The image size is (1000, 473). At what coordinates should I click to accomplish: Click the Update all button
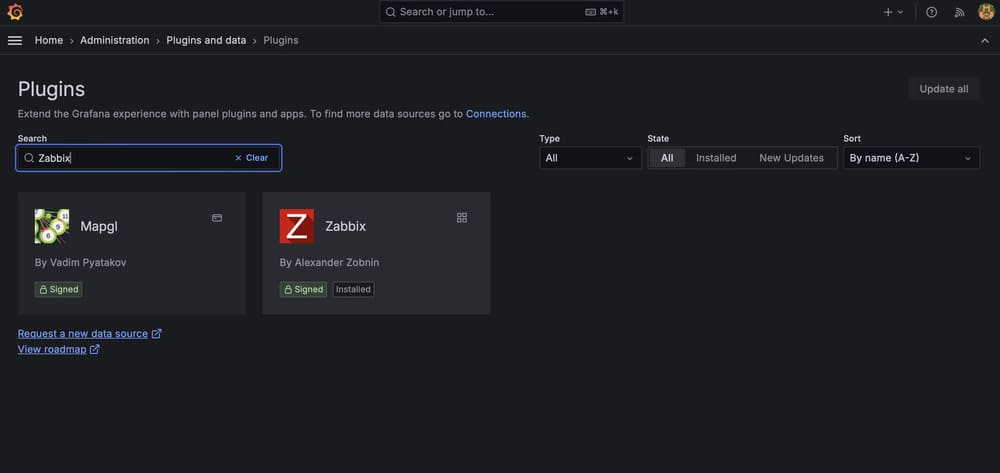click(x=944, y=89)
